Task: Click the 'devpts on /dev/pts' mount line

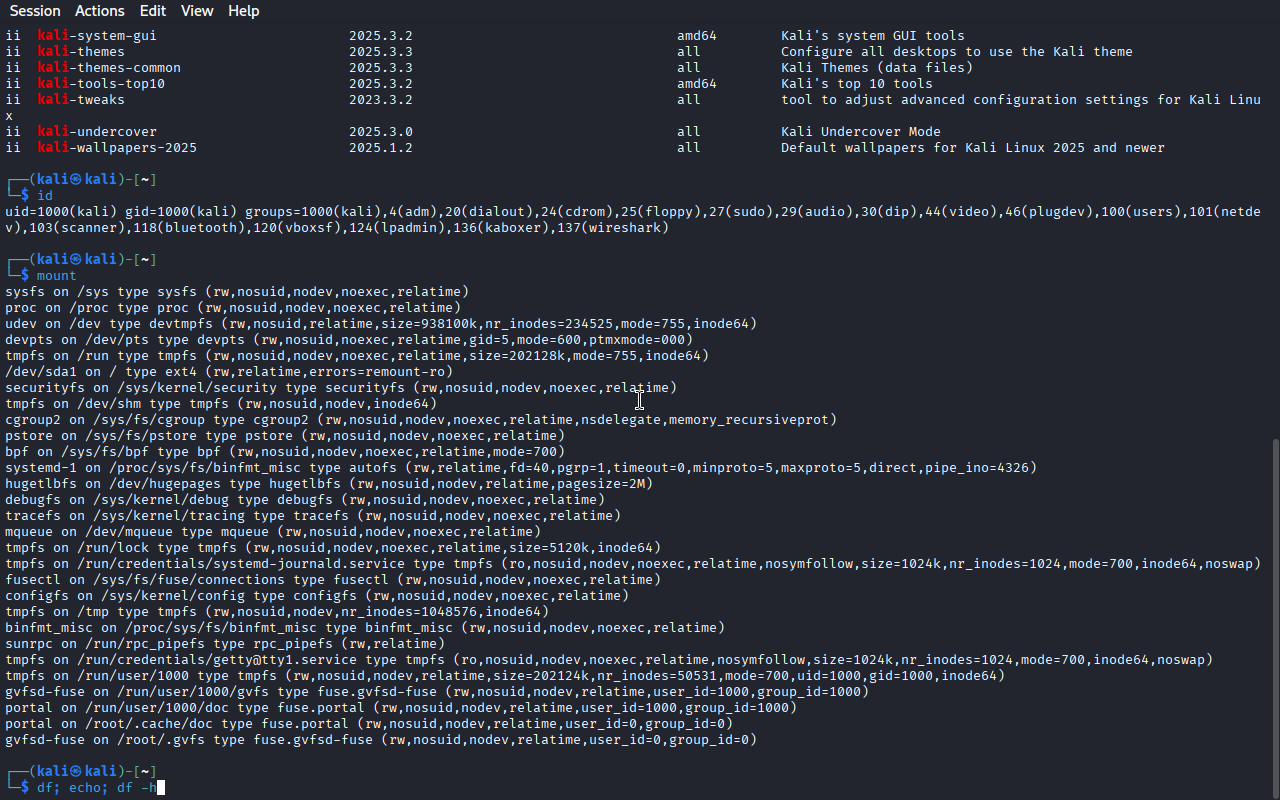Action: pyautogui.click(x=349, y=340)
